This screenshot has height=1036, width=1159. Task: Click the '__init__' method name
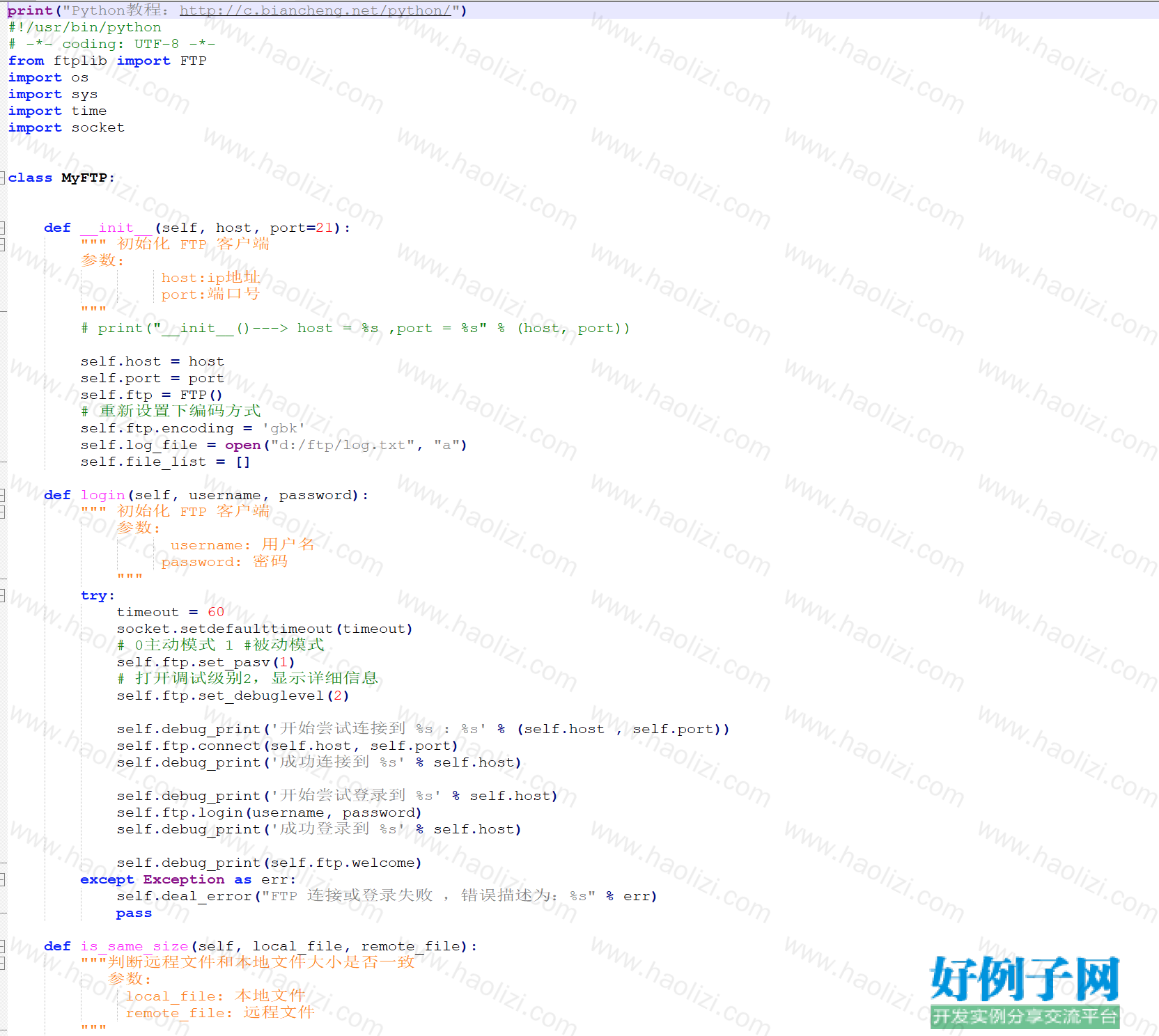116,228
